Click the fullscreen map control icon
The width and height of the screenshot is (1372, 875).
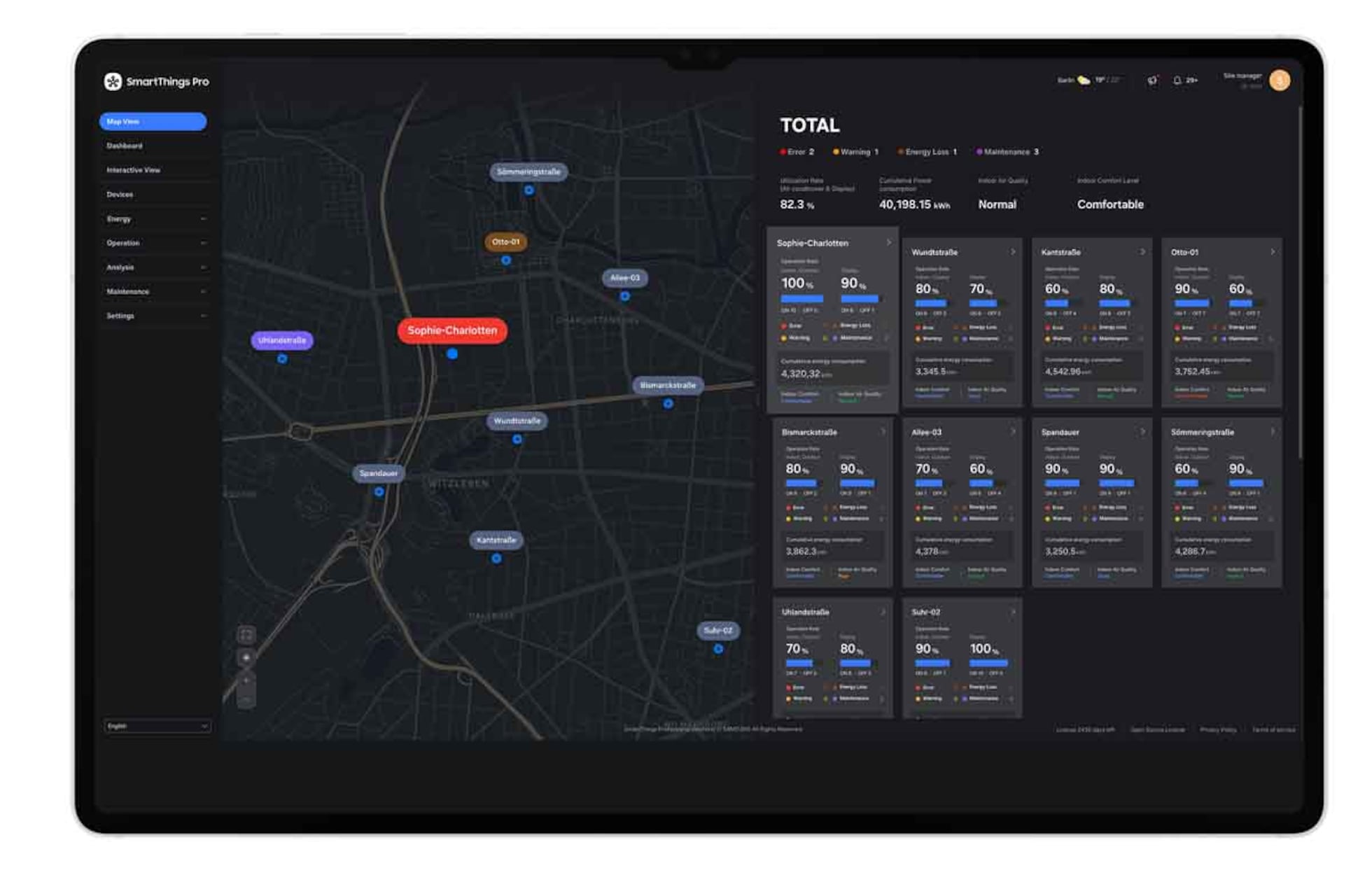246,635
